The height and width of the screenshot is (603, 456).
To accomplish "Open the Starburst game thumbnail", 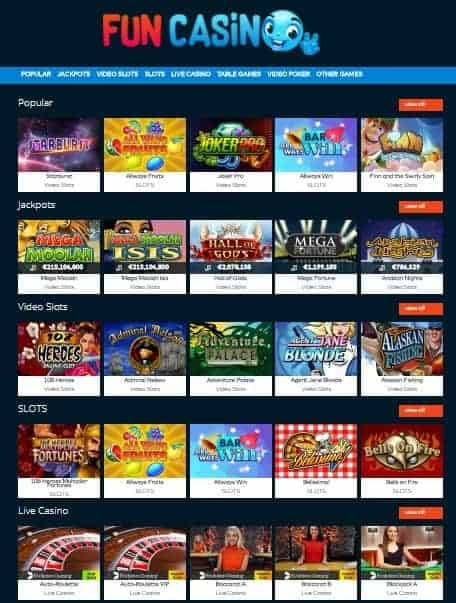I will tap(59, 155).
